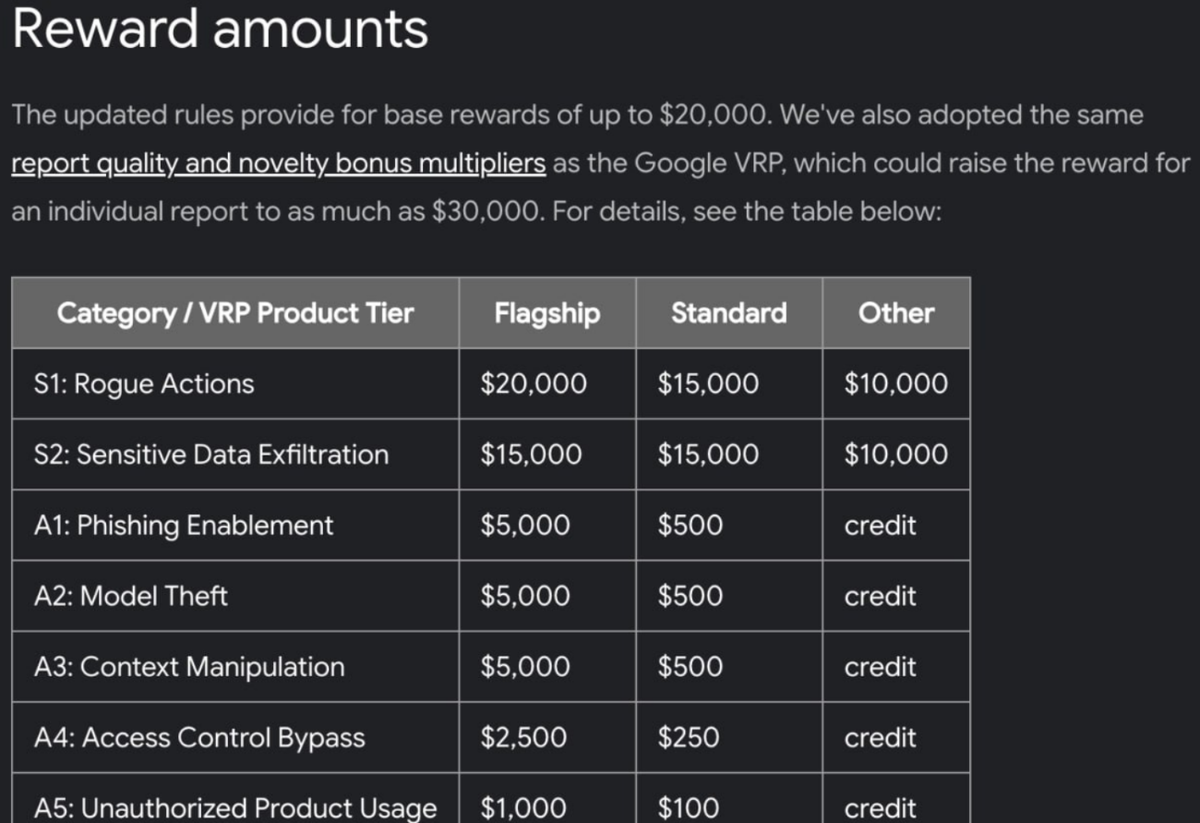
Task: Select the A3: Context Manipulation row label
Action: [189, 667]
